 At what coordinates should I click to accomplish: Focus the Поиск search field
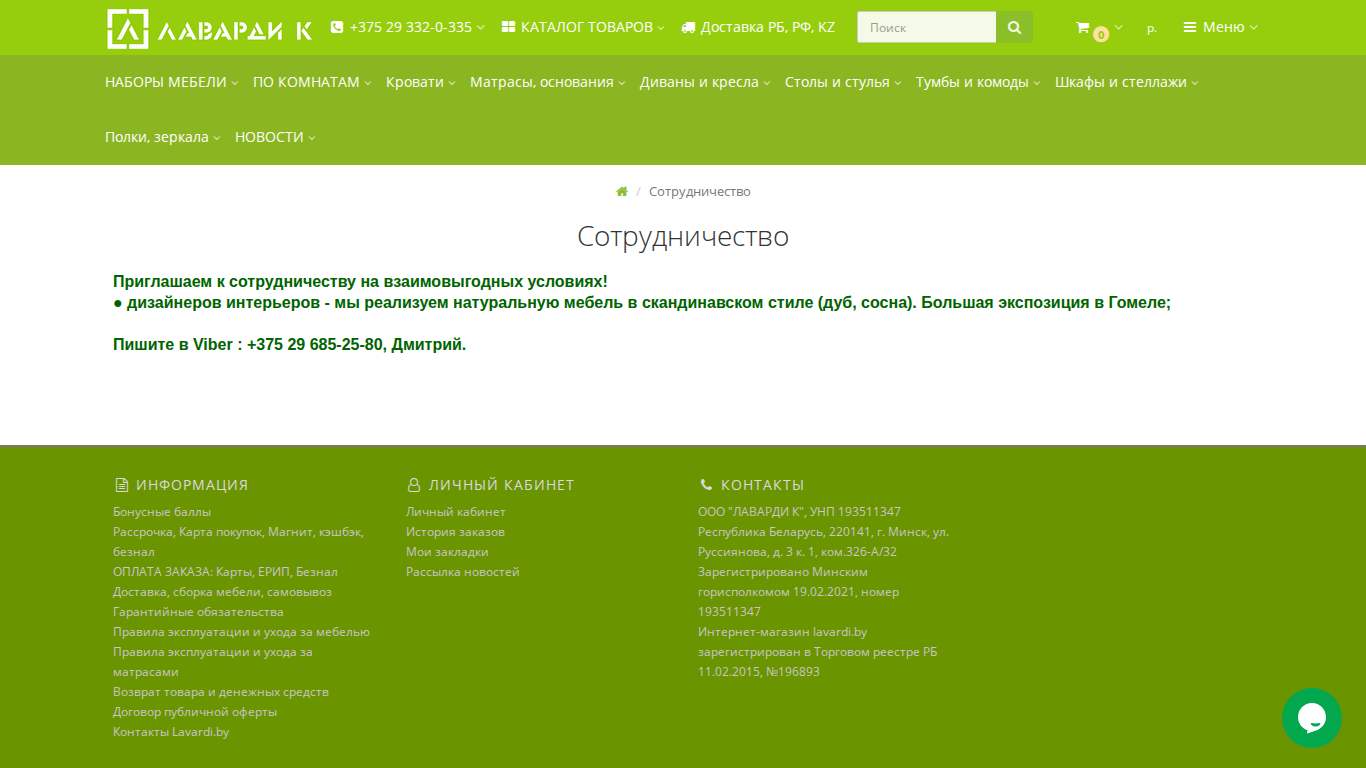927,27
